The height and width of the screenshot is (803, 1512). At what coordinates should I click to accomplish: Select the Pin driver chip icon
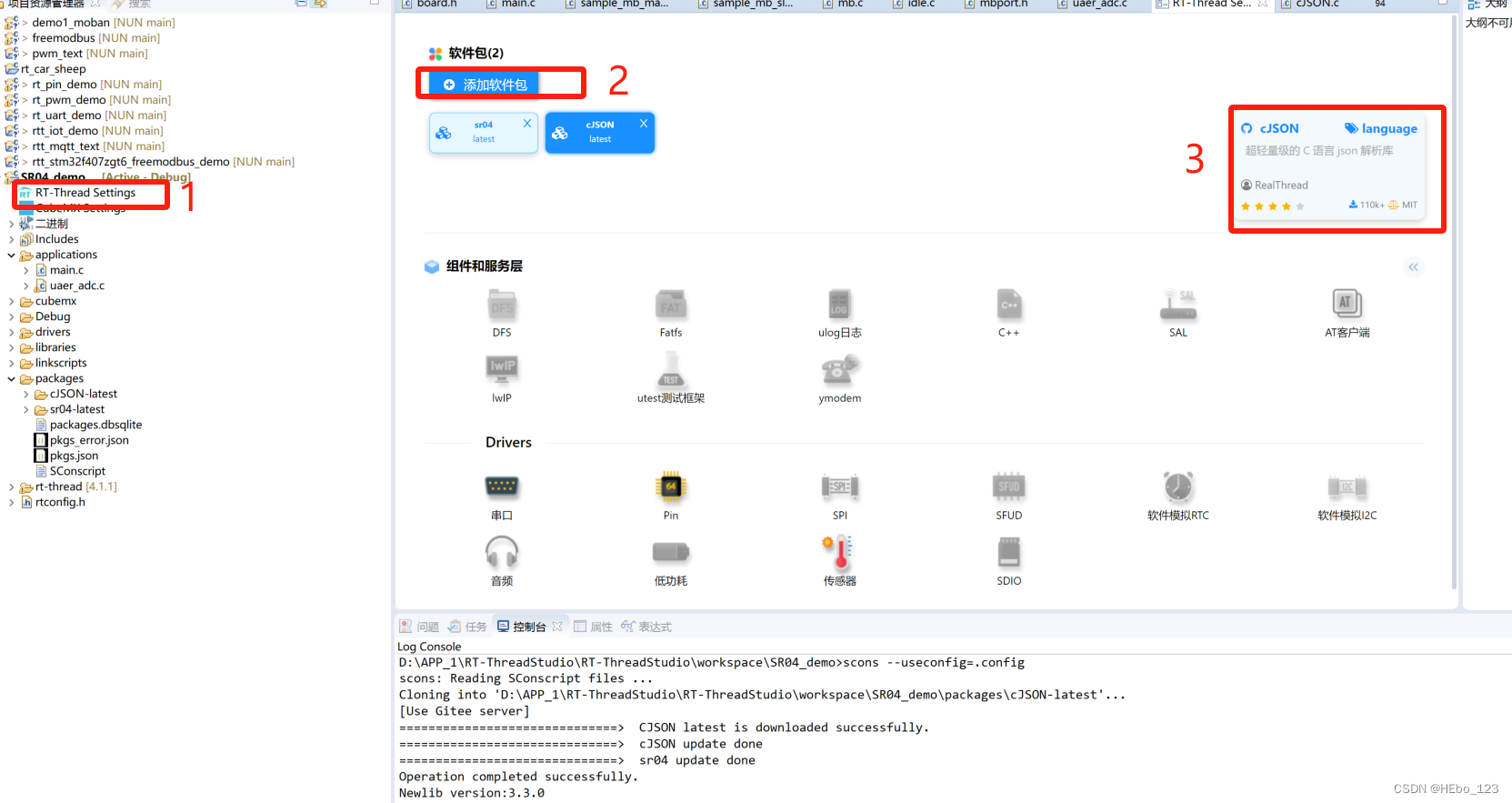[671, 487]
